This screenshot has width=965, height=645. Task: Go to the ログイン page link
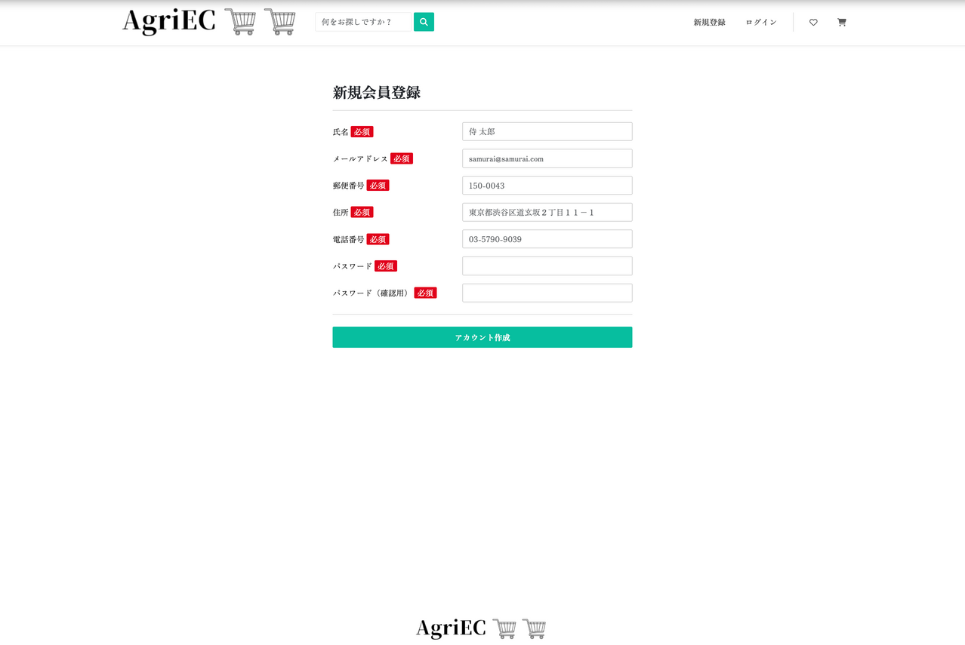pyautogui.click(x=760, y=22)
